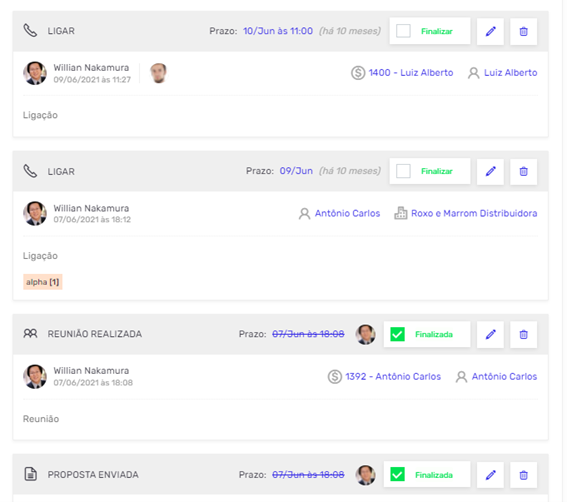Uncheck Finalizada on PROPOSTA ENVIADA
567x502 pixels.
pos(397,475)
